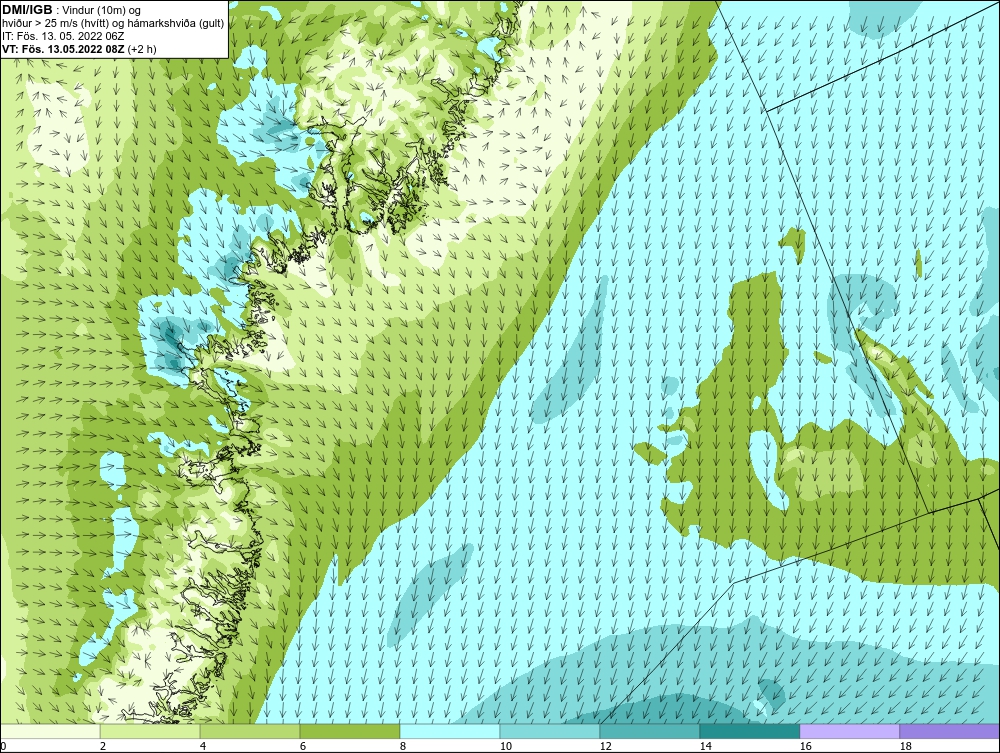Click the 10–12 m/s teal legend swatch
The width and height of the screenshot is (1000, 753).
pos(550,731)
